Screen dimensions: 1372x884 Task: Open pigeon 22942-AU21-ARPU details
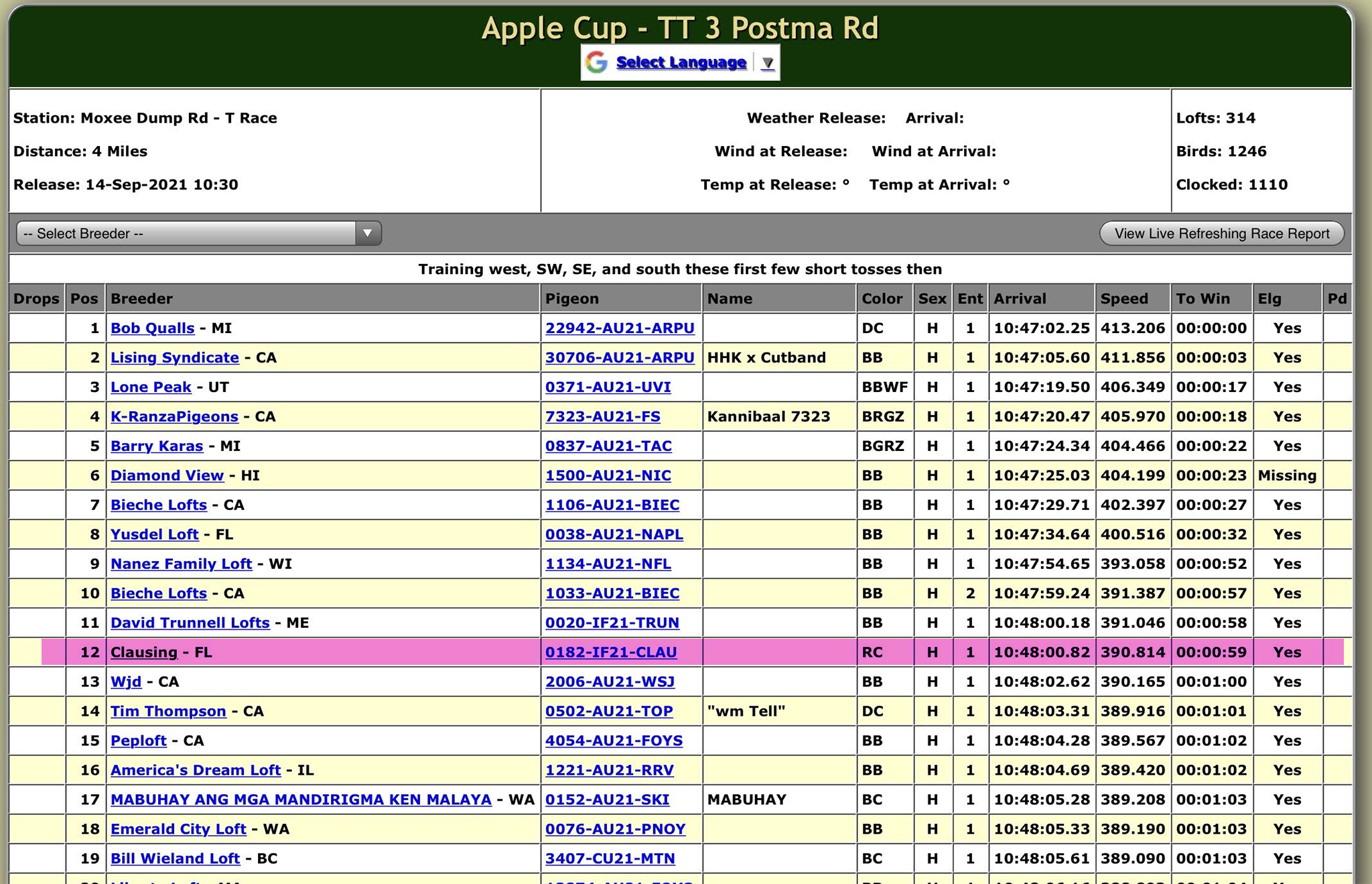(x=619, y=328)
